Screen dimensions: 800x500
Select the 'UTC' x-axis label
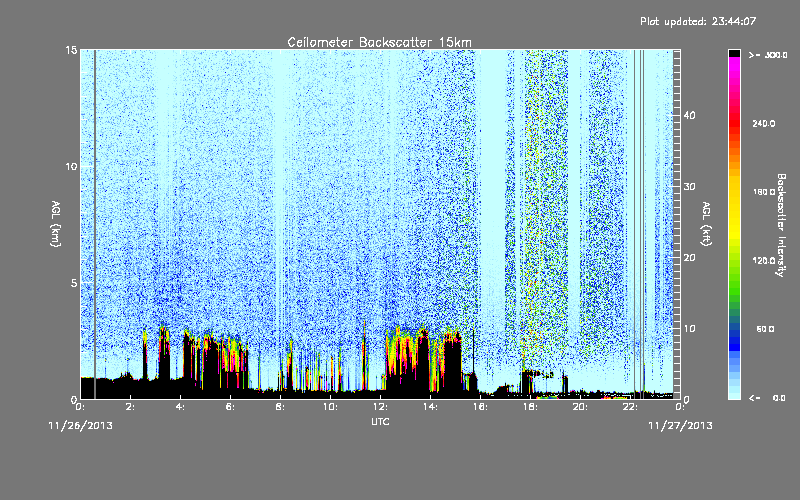(380, 421)
